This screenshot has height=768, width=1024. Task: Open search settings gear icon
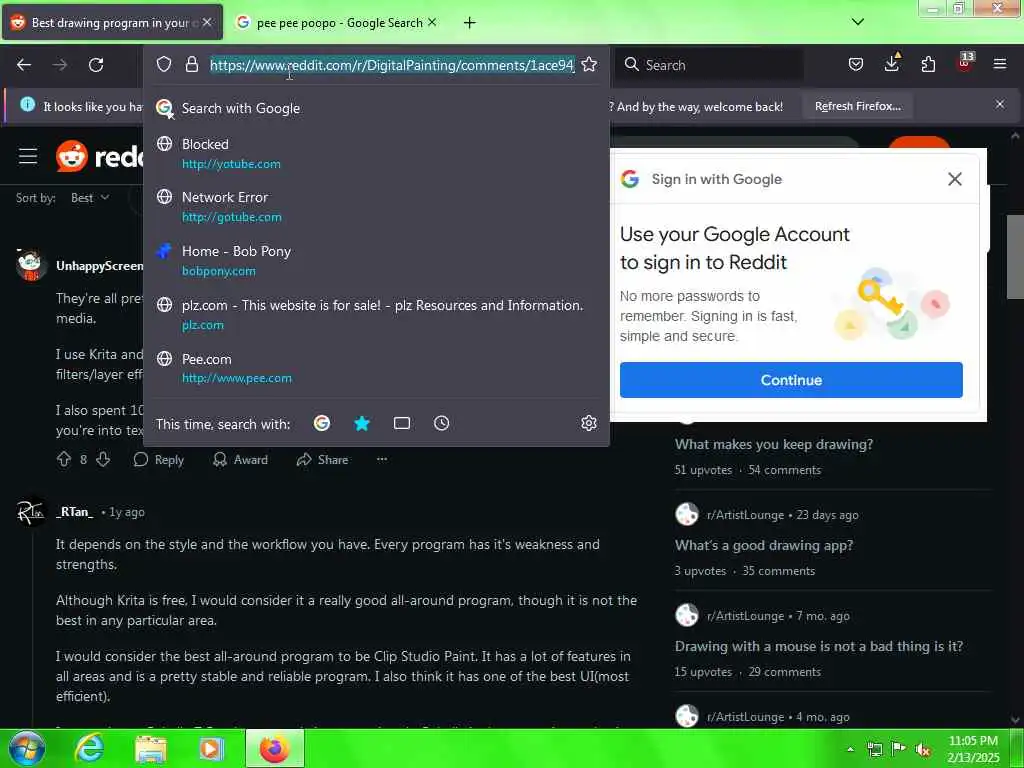click(x=589, y=423)
